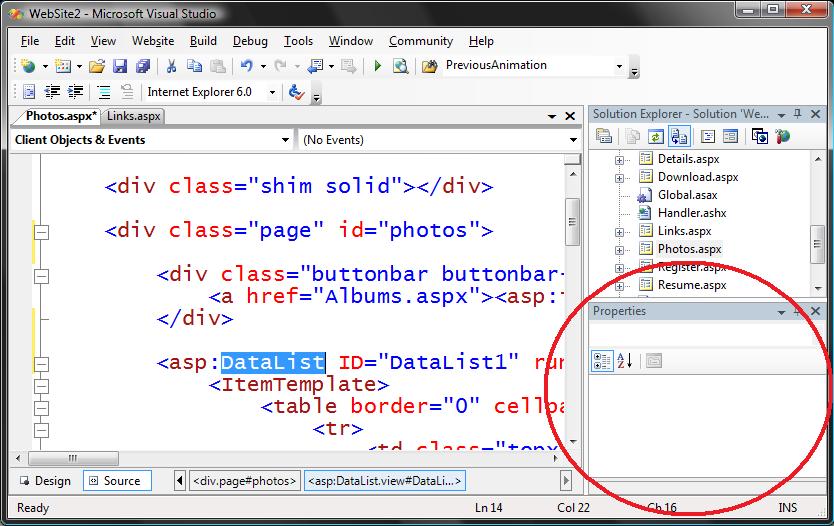Click the tag navigator right arrow
The image size is (834, 526).
tap(565, 481)
